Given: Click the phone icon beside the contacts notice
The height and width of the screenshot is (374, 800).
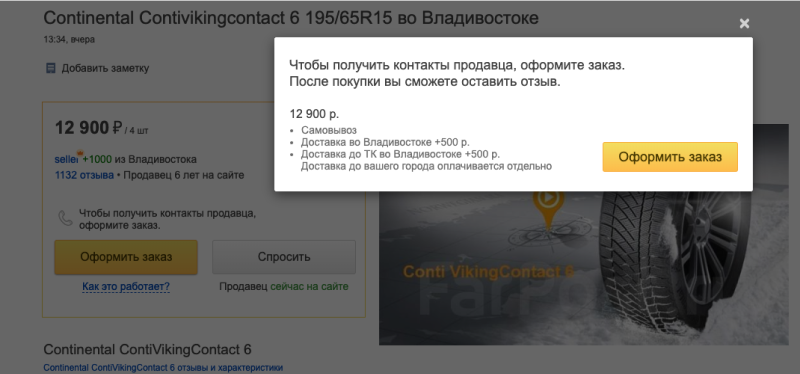Looking at the screenshot, I should 65,218.
